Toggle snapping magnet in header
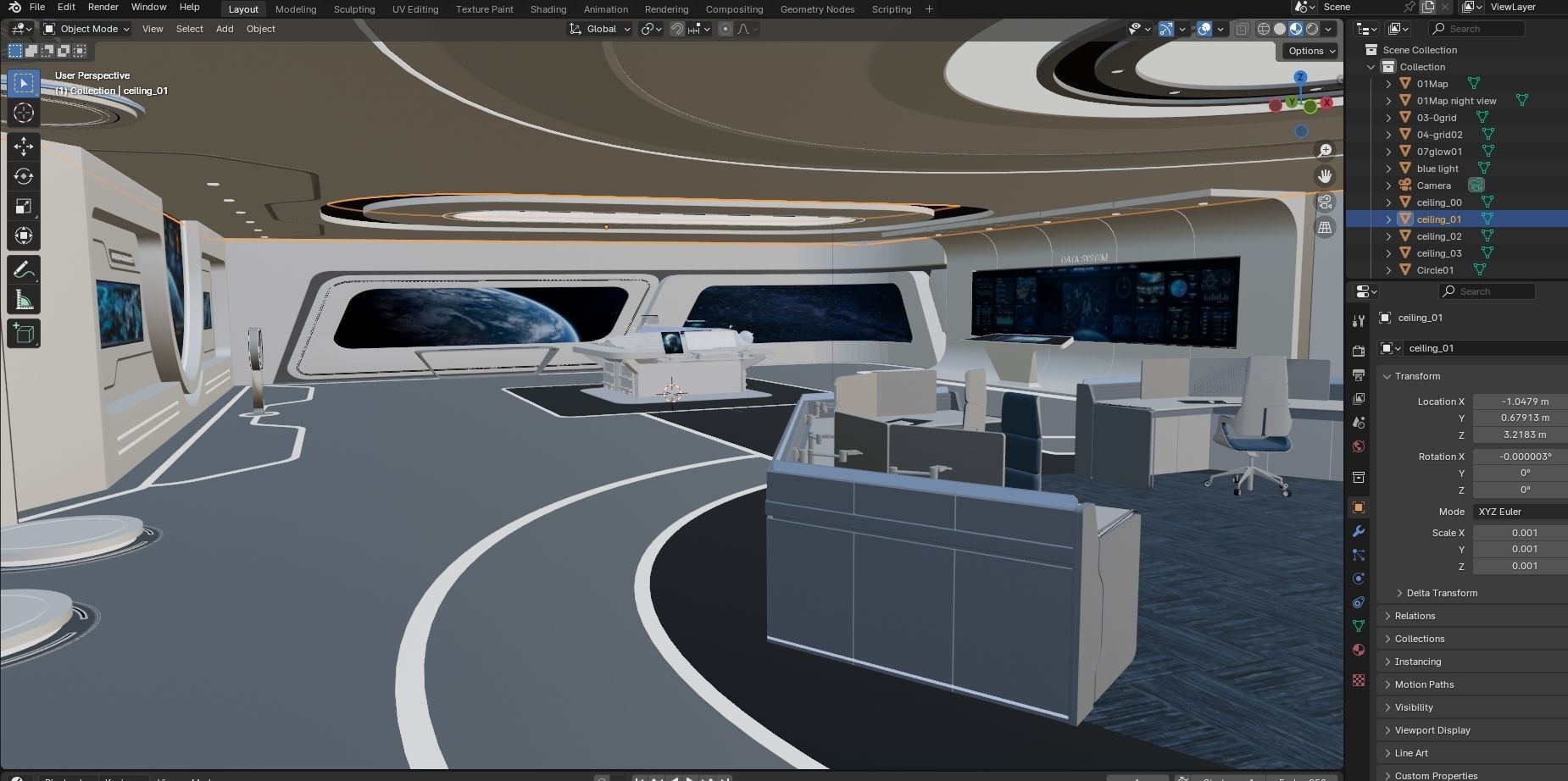This screenshot has height=781, width=1568. click(x=677, y=29)
